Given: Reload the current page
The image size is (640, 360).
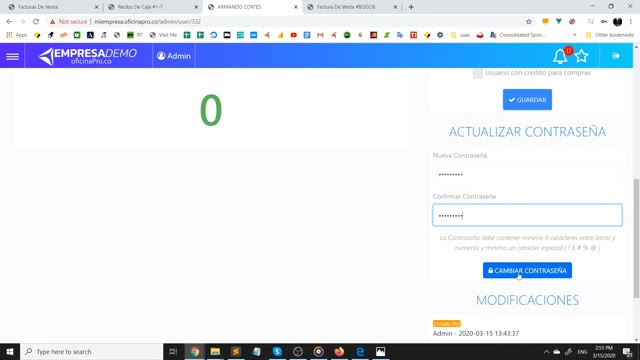Looking at the screenshot, I should [36, 22].
